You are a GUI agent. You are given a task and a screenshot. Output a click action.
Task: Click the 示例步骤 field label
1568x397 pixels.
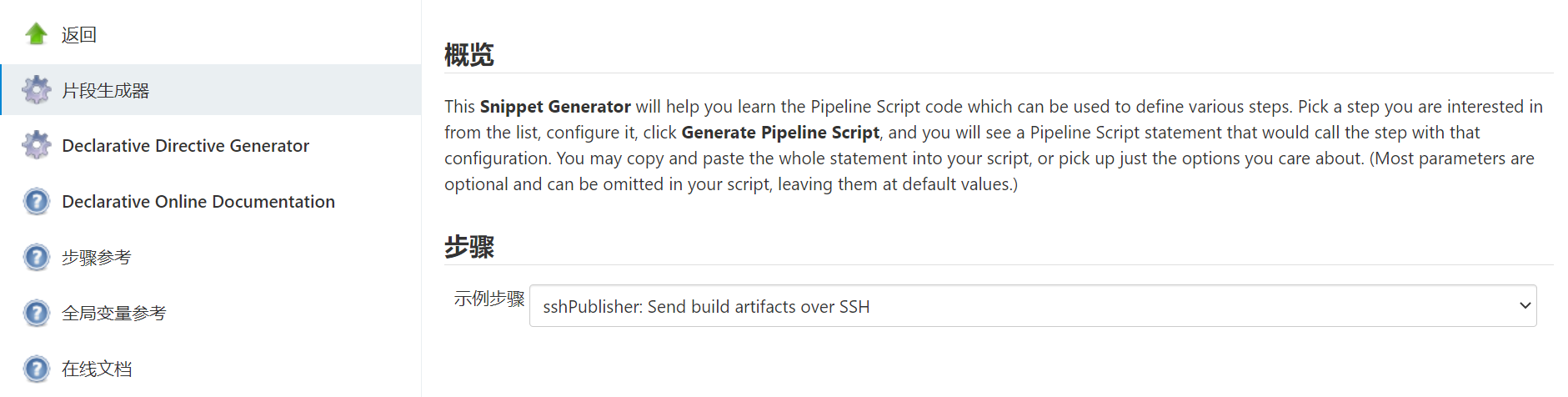click(489, 299)
